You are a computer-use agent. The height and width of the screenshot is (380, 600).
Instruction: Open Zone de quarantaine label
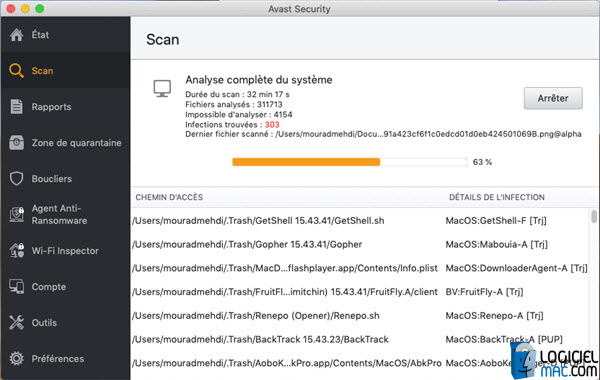click(x=77, y=143)
